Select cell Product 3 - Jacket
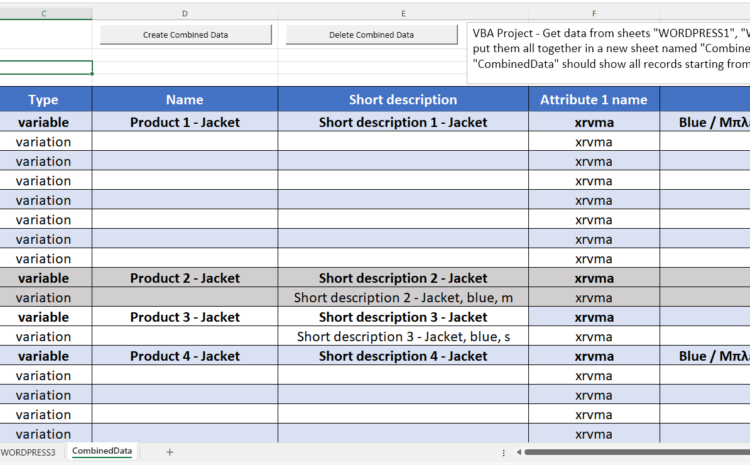The height and width of the screenshot is (465, 750). tap(185, 317)
